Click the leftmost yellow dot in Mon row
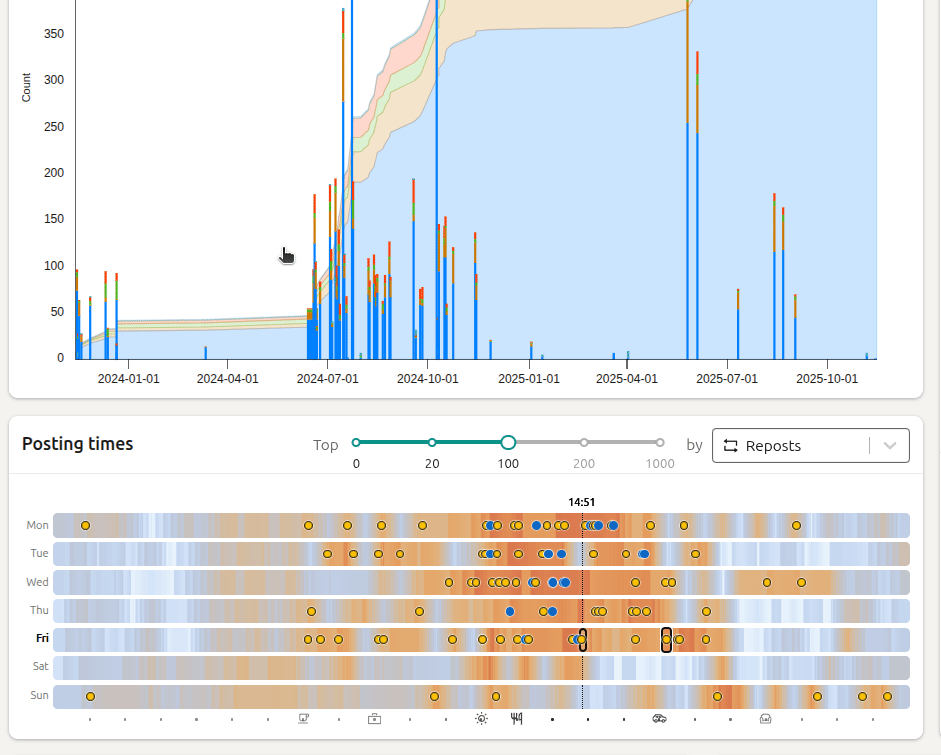The image size is (941, 755). [x=86, y=525]
